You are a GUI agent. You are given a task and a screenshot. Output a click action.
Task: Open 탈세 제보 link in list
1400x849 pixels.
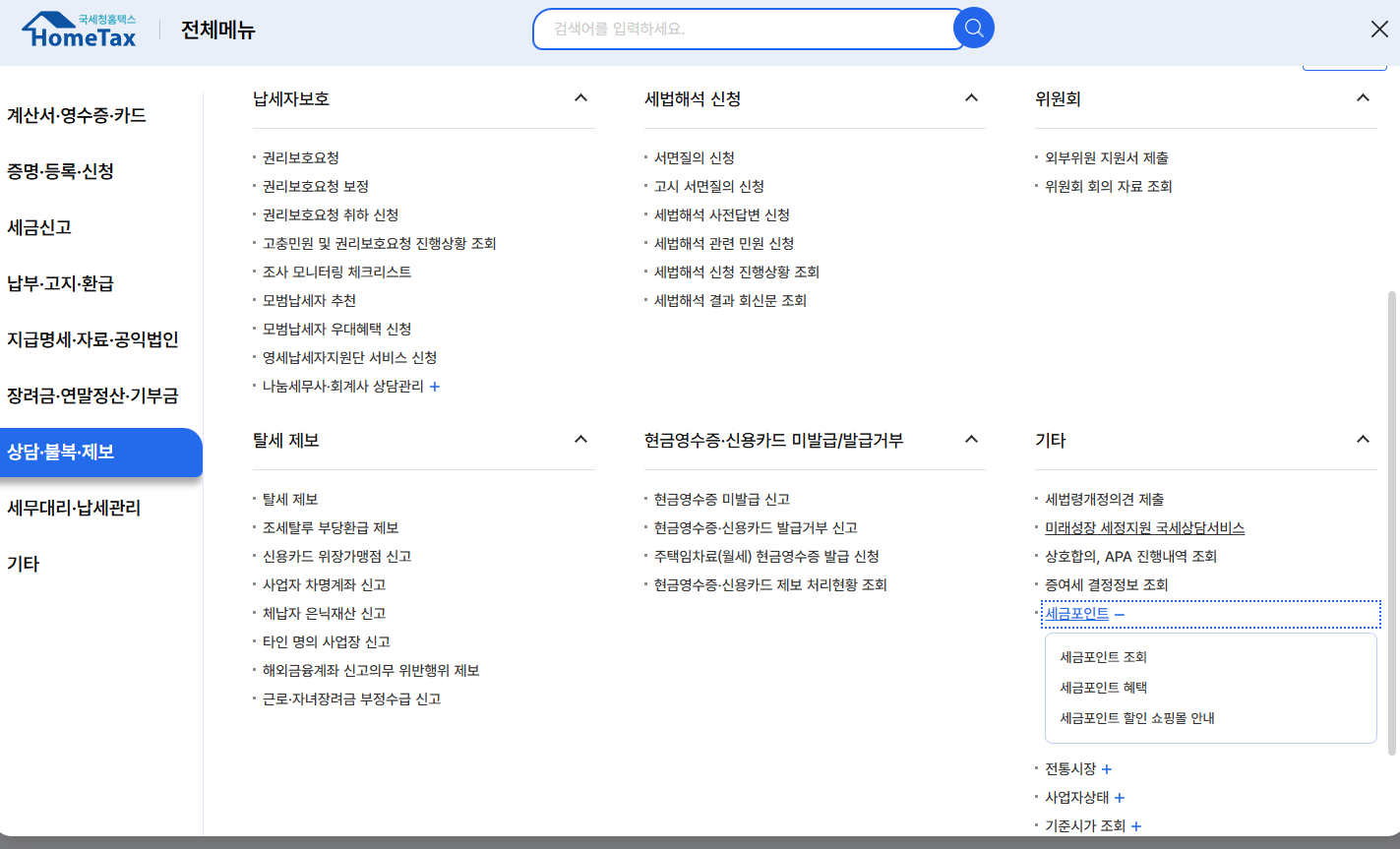(290, 499)
